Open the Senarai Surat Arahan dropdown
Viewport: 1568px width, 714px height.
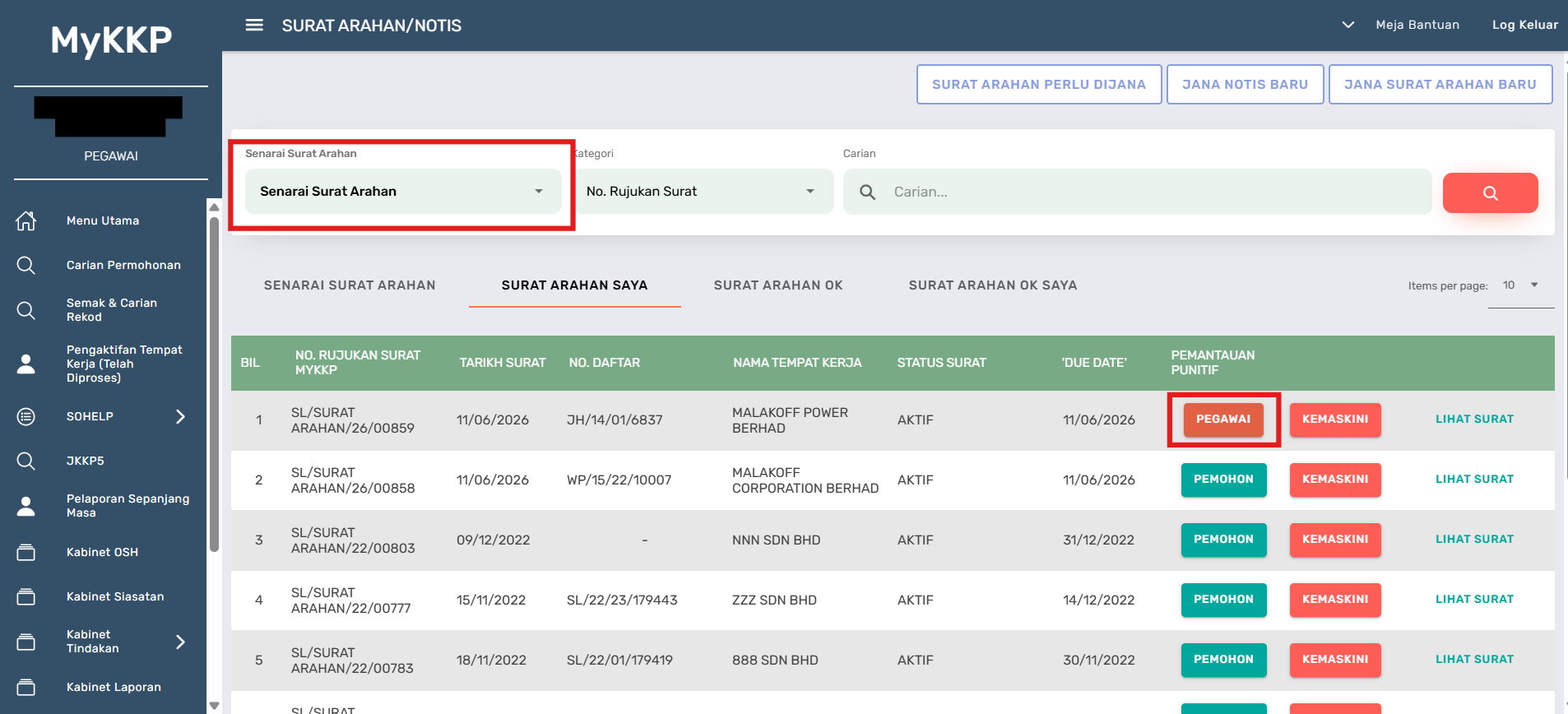(403, 191)
